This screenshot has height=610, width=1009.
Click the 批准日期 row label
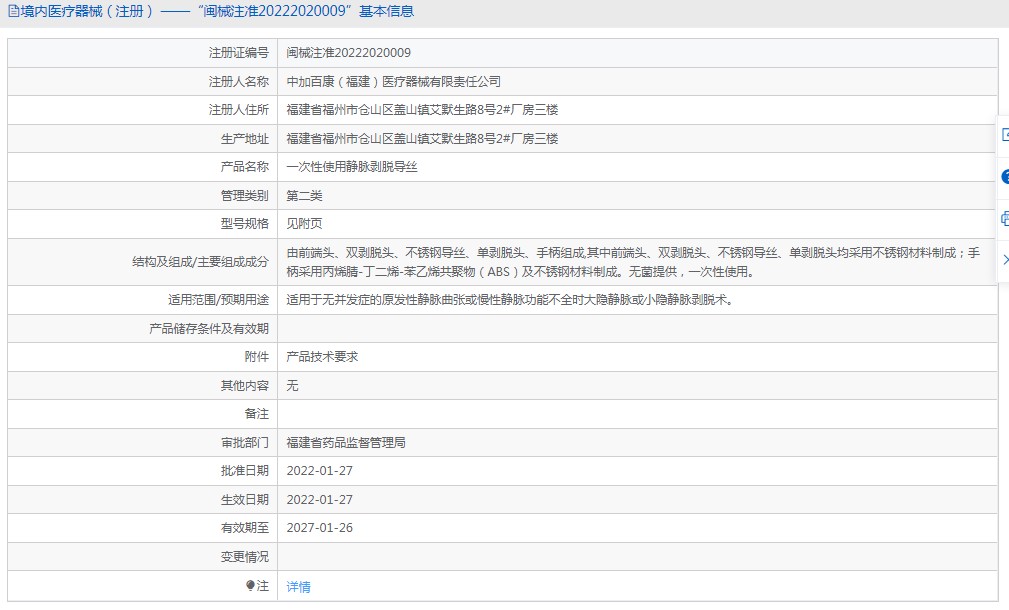click(245, 471)
